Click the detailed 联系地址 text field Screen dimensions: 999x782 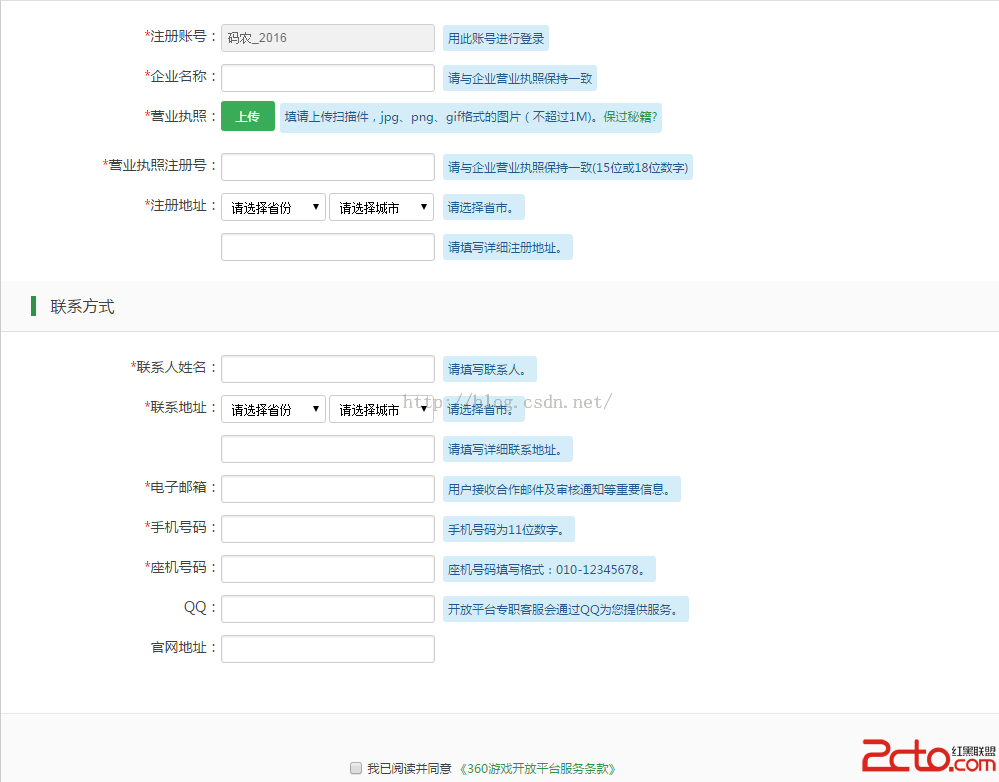point(327,449)
